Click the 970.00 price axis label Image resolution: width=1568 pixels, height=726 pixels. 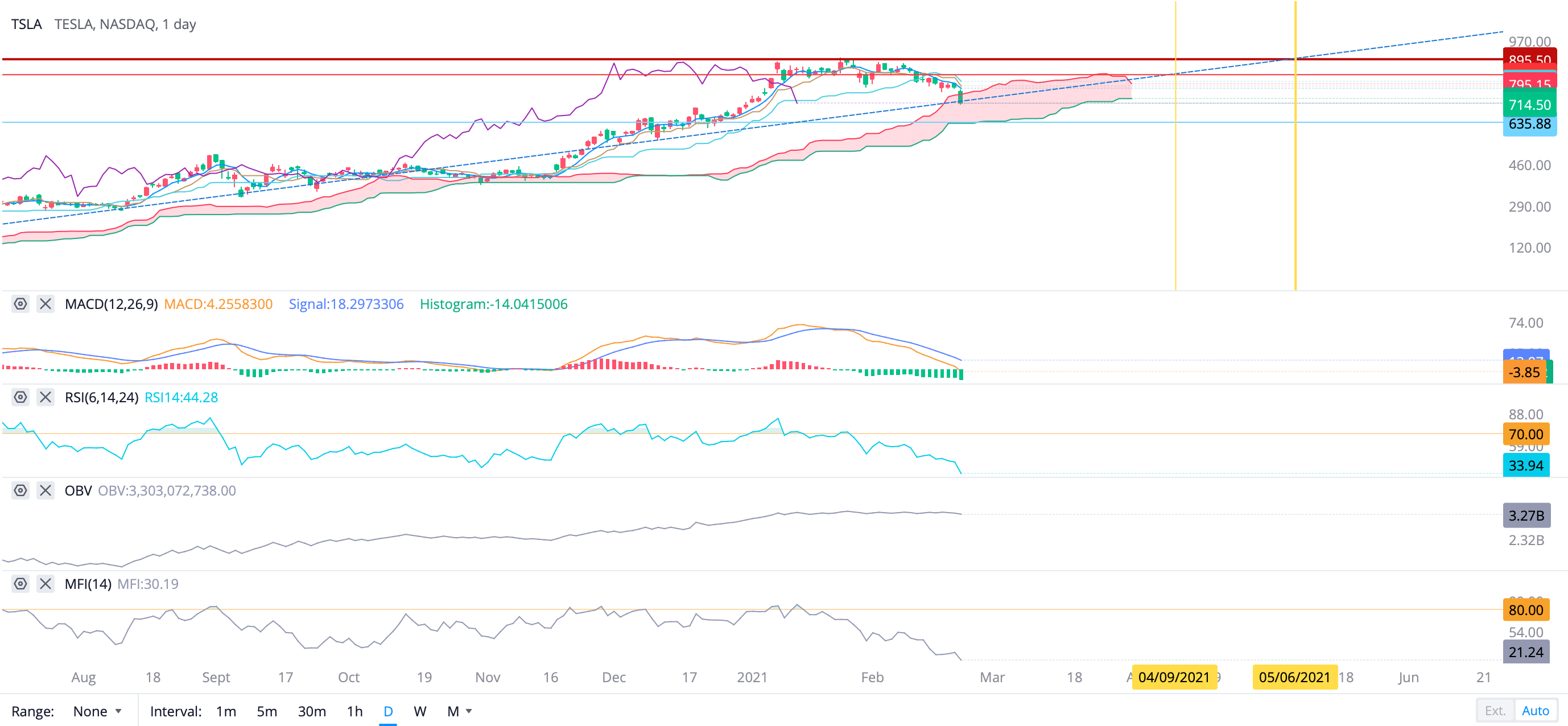click(1529, 42)
